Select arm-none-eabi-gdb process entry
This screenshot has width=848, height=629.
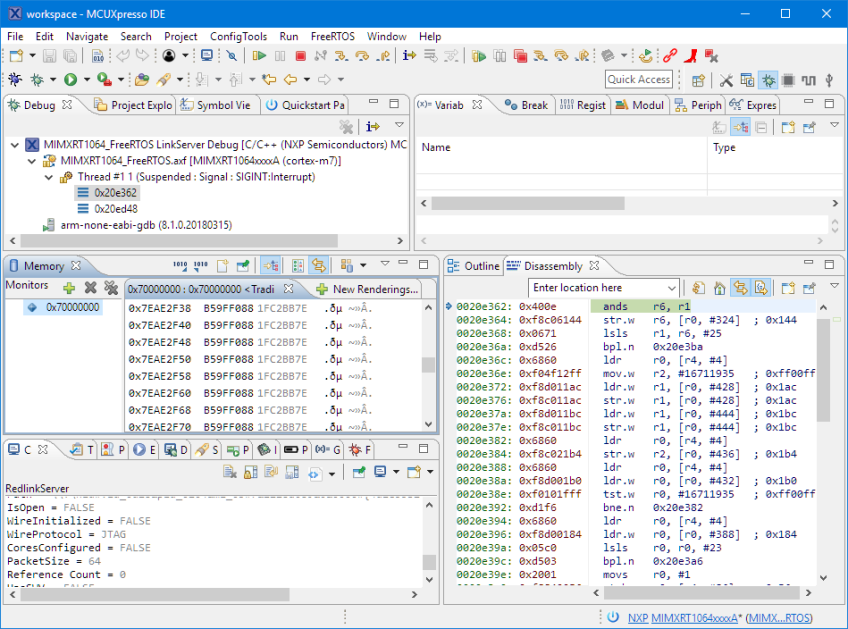pos(138,225)
